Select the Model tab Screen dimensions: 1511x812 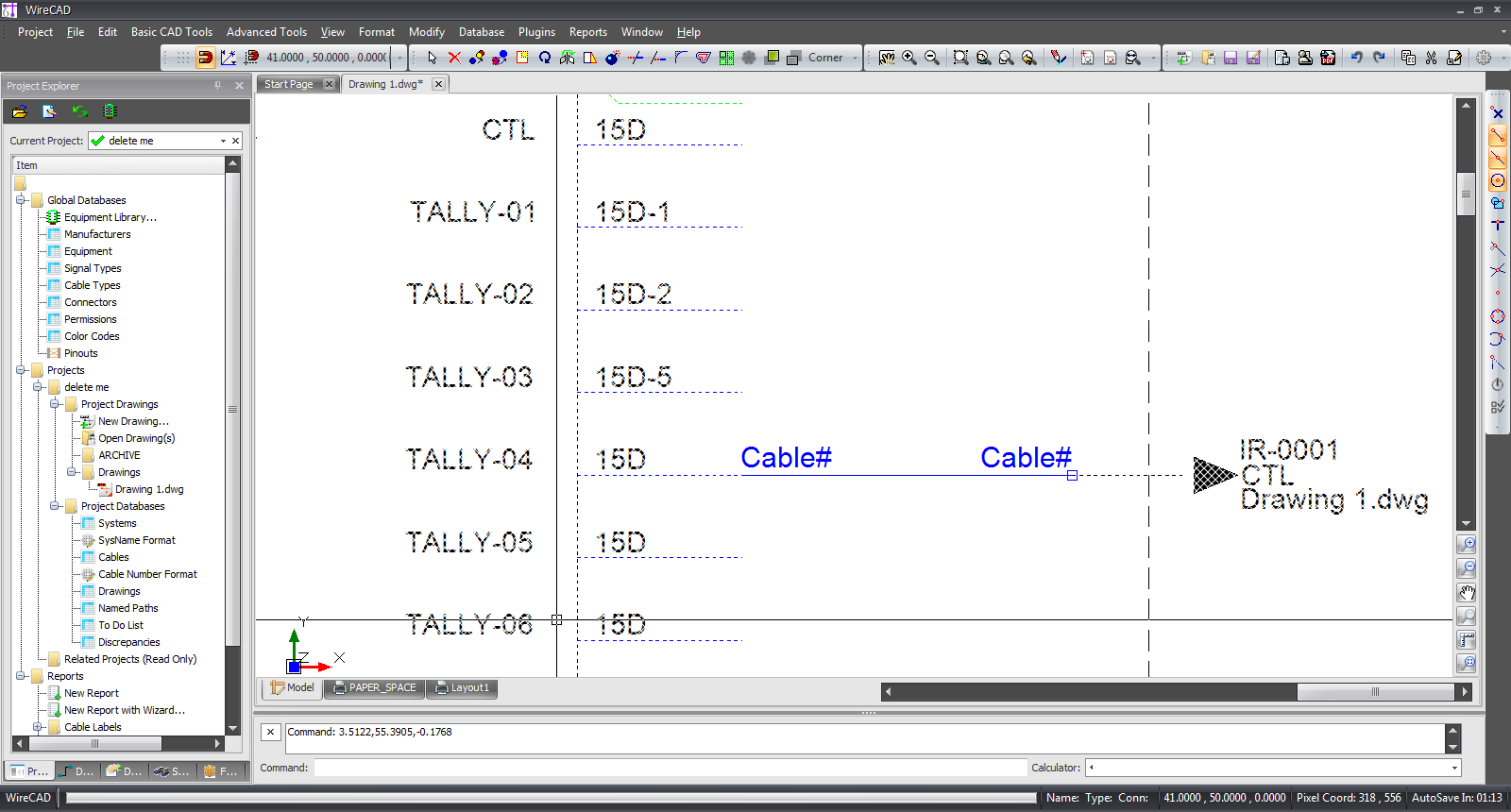click(x=292, y=687)
